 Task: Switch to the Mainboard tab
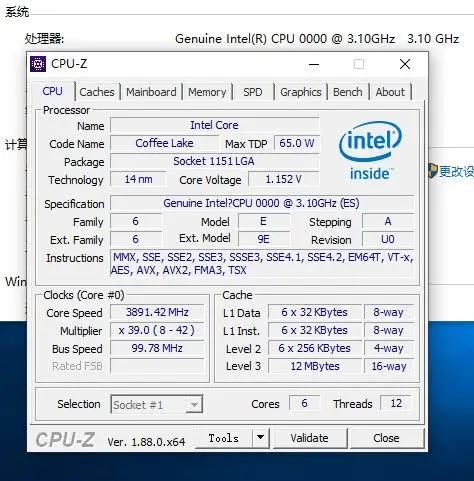[x=151, y=92]
